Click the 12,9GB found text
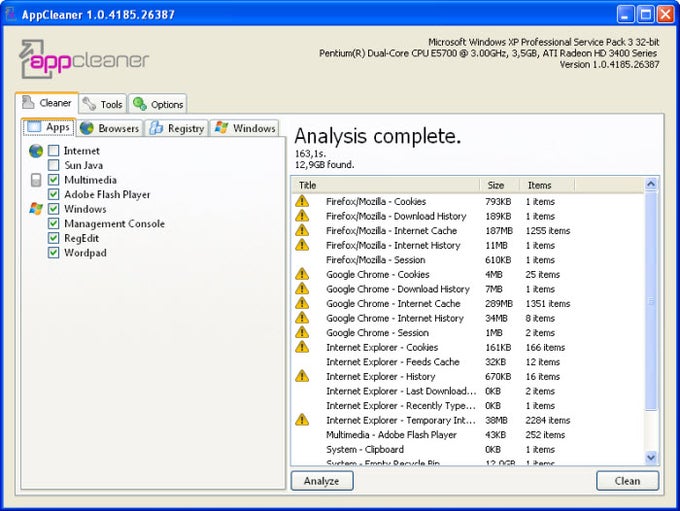 324,165
